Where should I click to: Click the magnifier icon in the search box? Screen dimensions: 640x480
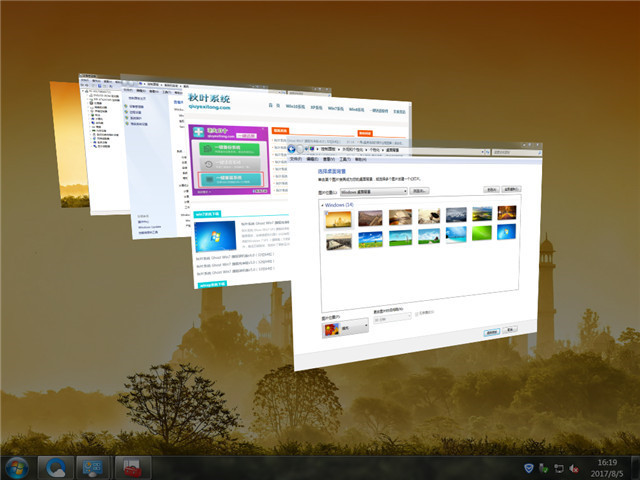tap(539, 153)
